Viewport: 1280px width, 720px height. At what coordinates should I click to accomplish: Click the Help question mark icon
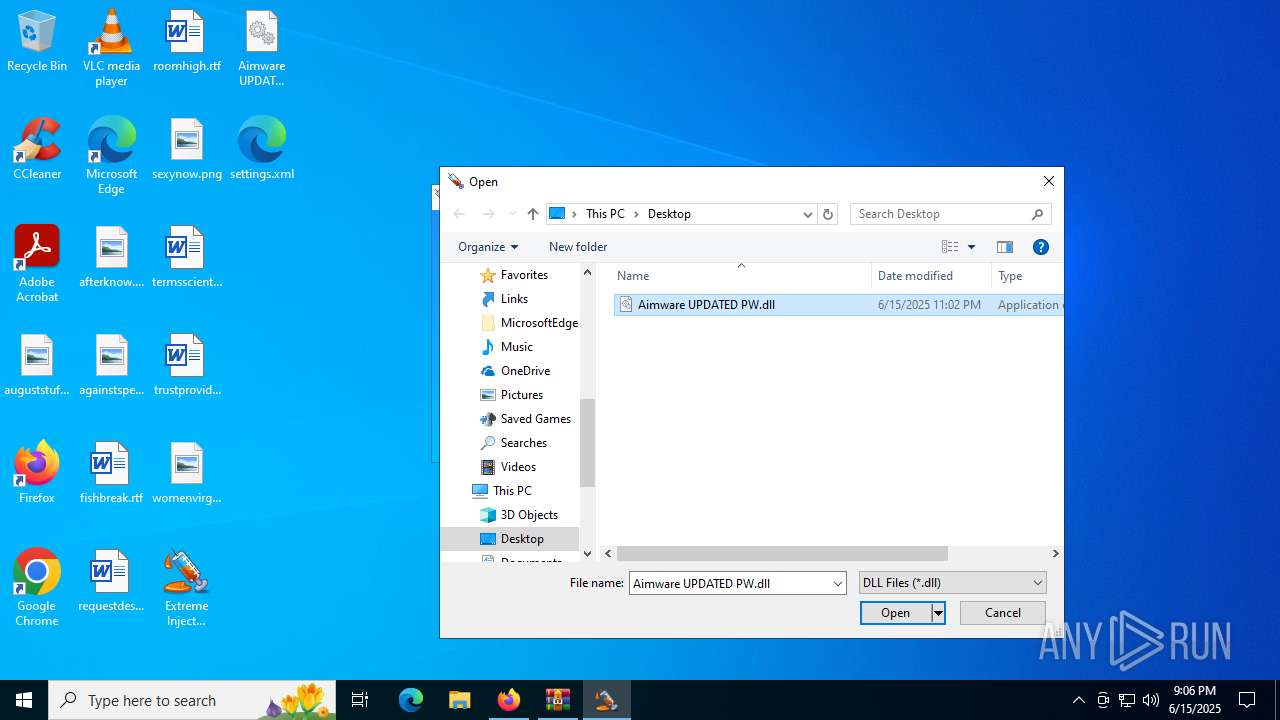[x=1040, y=247]
